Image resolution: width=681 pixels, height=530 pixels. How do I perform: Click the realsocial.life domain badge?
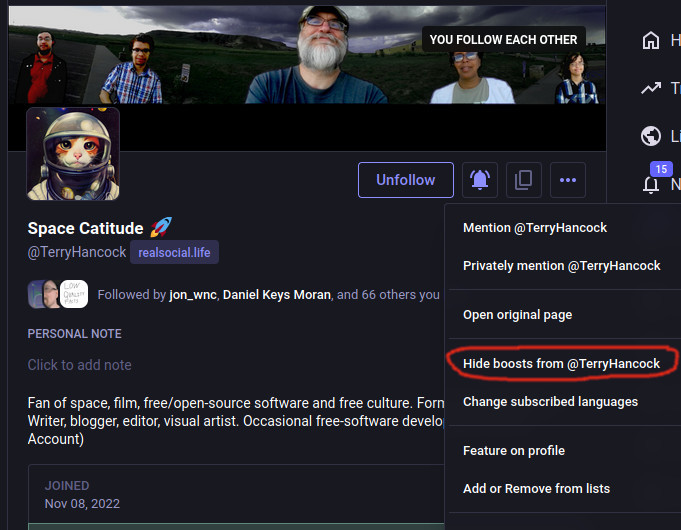coord(174,252)
